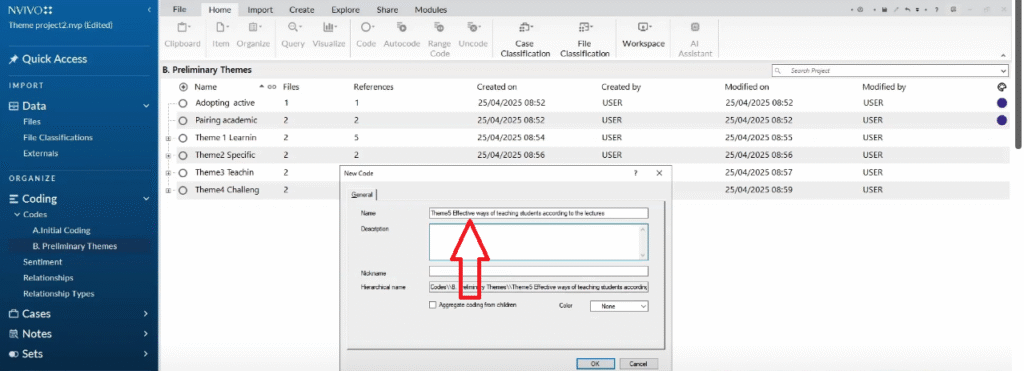
Task: Open Quick Access pin in sidebar
Action: tap(13, 59)
